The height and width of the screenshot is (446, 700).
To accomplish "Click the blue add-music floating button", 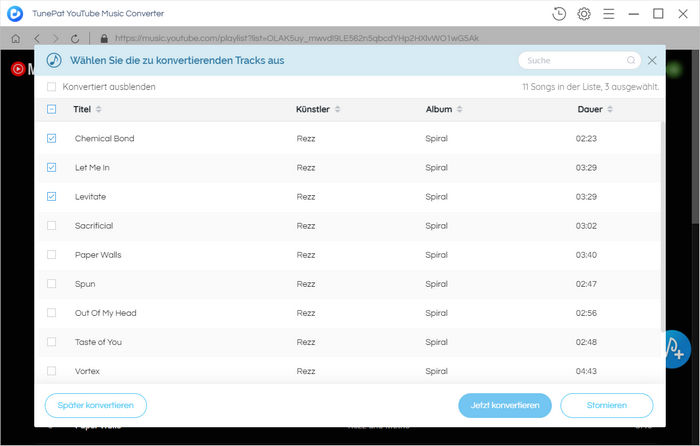I will [678, 350].
